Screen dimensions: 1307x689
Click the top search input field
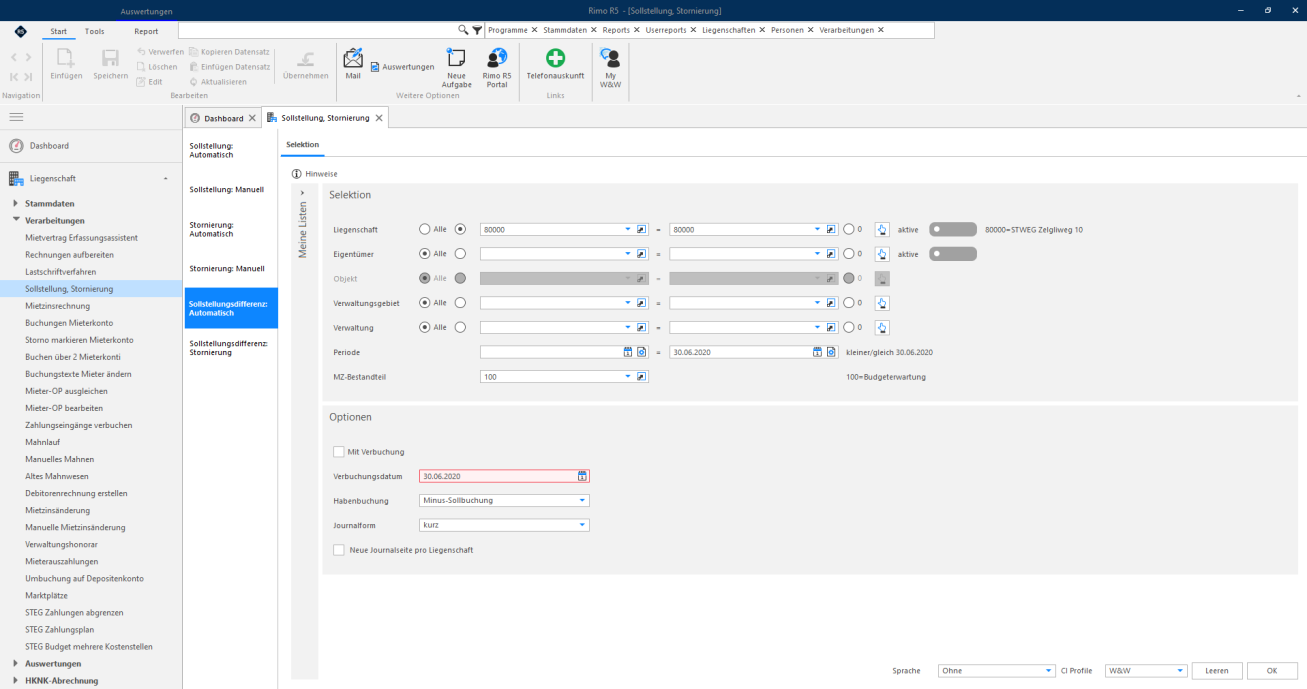click(x=318, y=30)
